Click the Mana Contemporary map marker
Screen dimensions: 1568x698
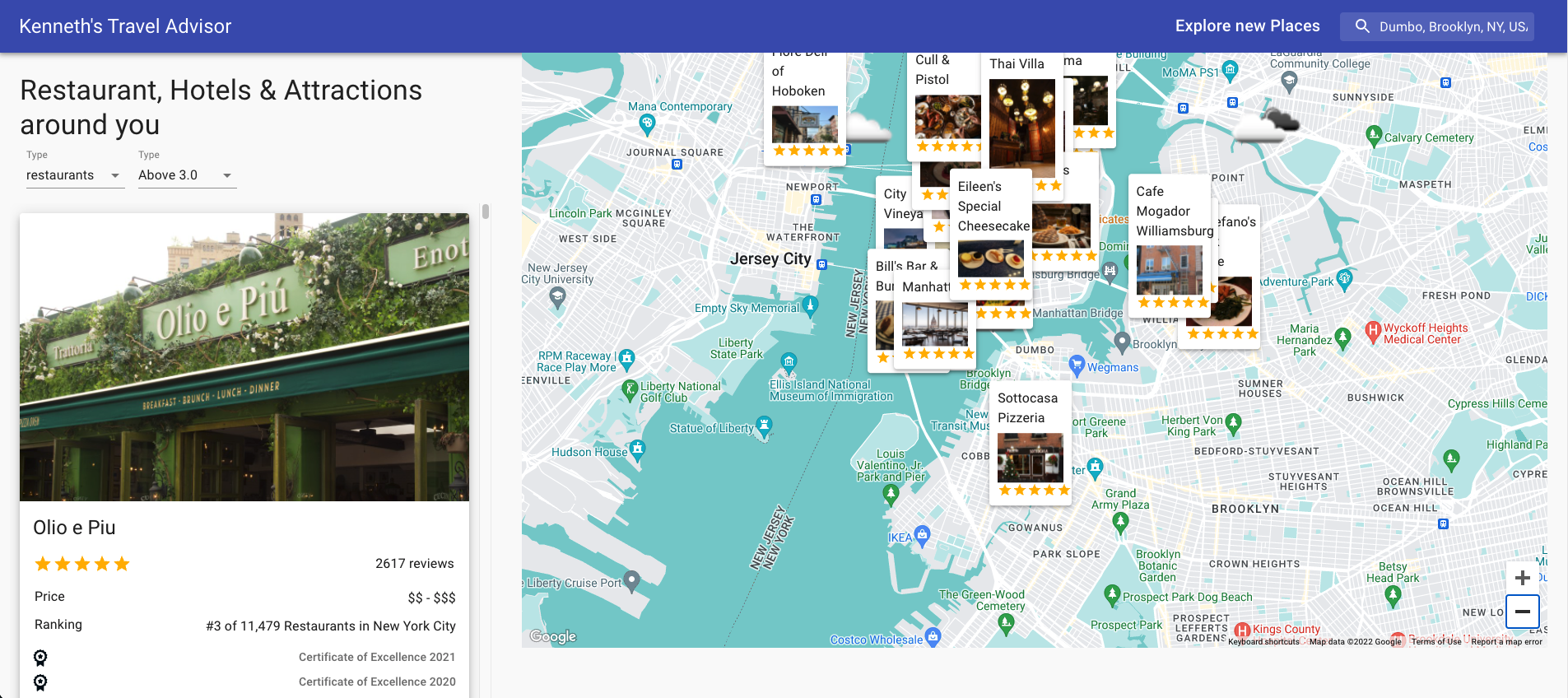coord(647,124)
